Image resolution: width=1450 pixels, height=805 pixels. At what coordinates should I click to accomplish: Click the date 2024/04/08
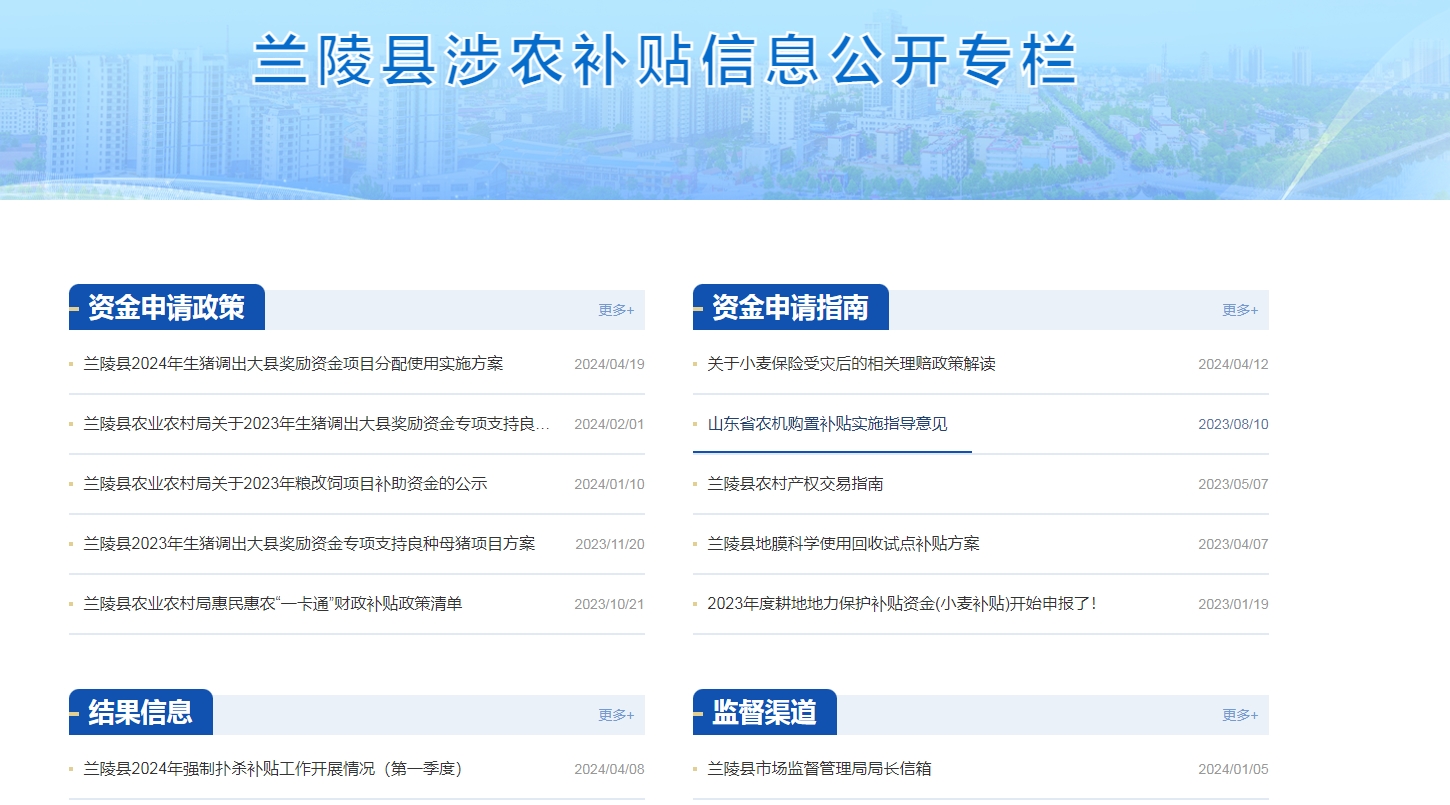[x=609, y=770]
